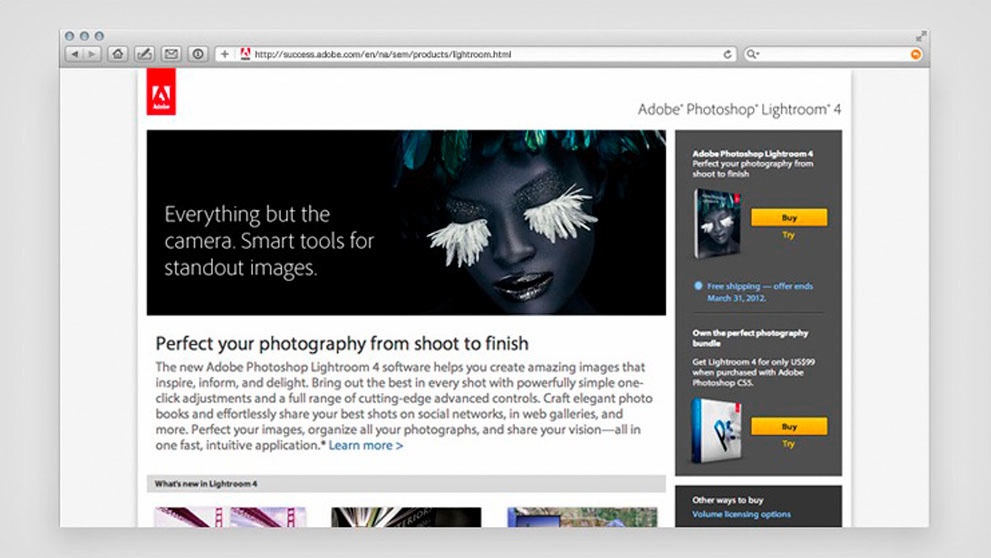The width and height of the screenshot is (991, 558).
Task: Add bookmark with the plus button
Action: [x=224, y=54]
